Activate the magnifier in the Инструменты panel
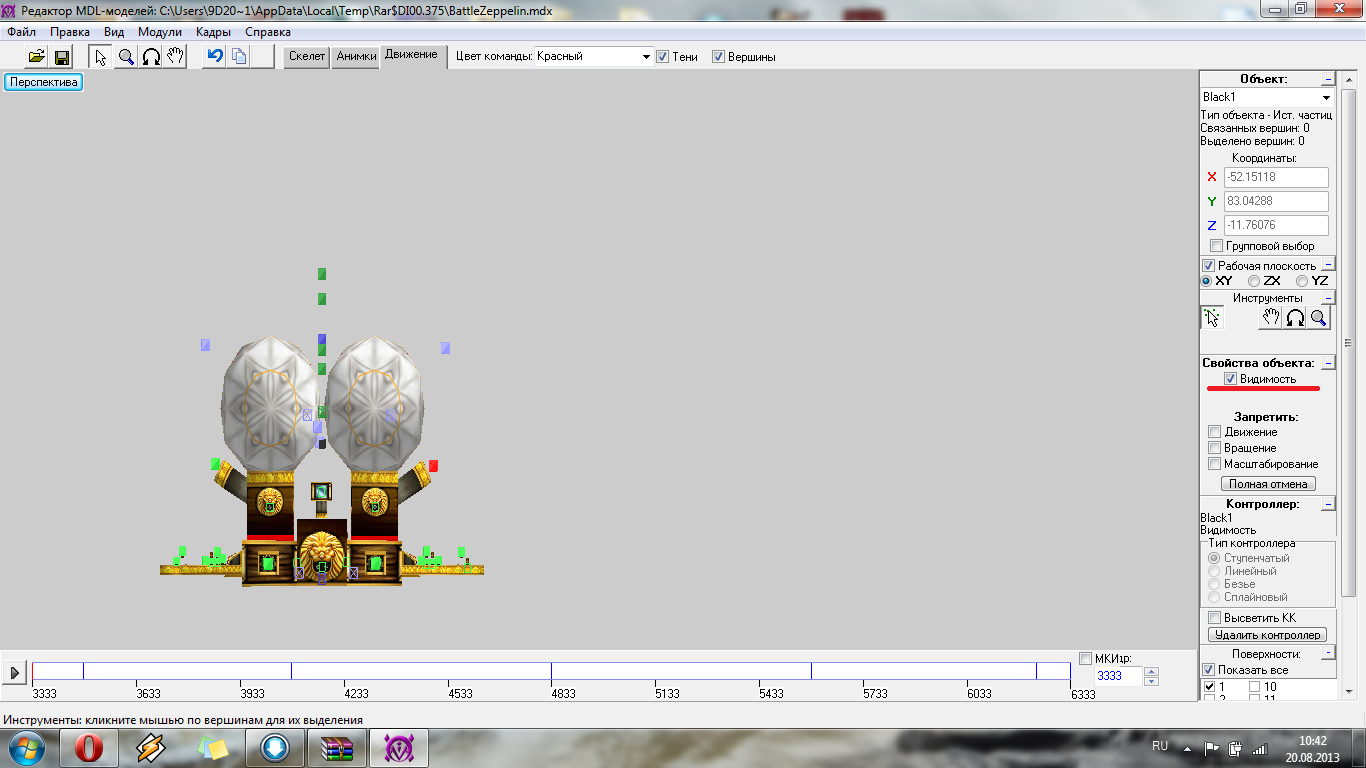 click(x=1319, y=318)
